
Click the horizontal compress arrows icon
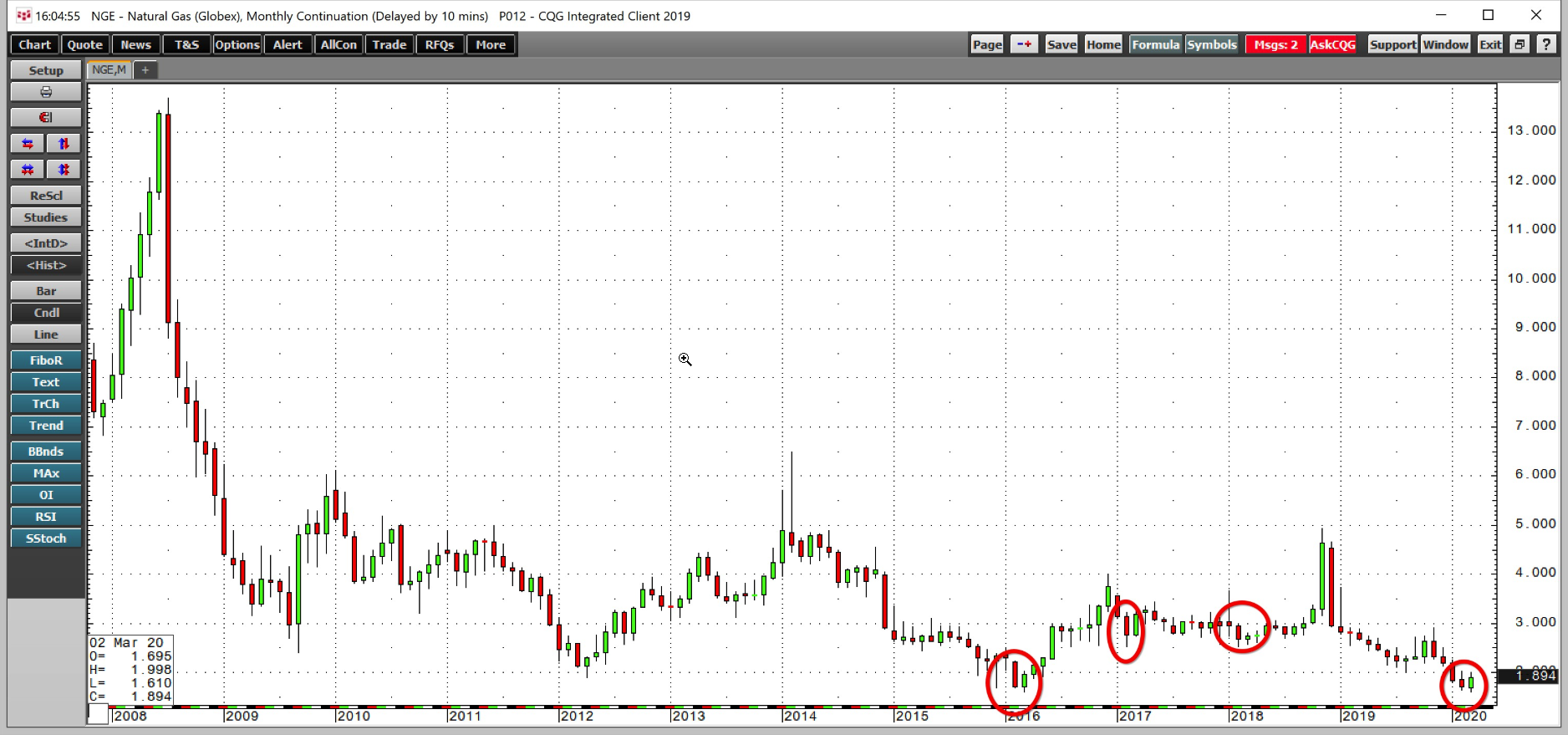[x=28, y=170]
